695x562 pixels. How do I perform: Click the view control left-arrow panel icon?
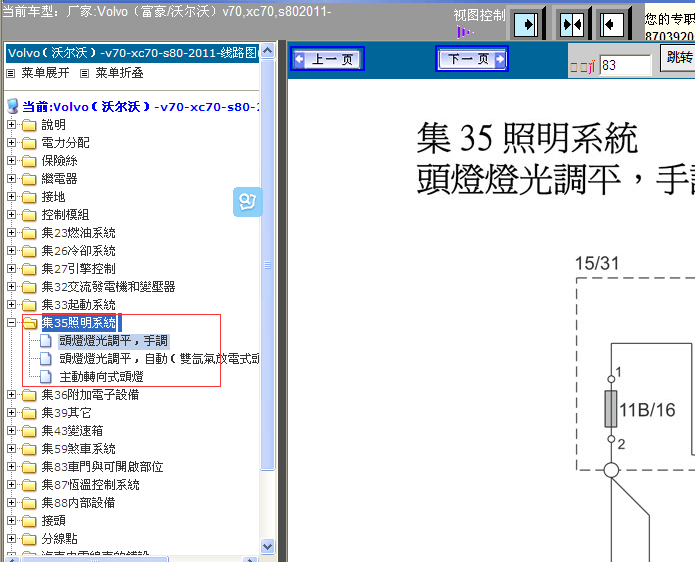tap(612, 24)
